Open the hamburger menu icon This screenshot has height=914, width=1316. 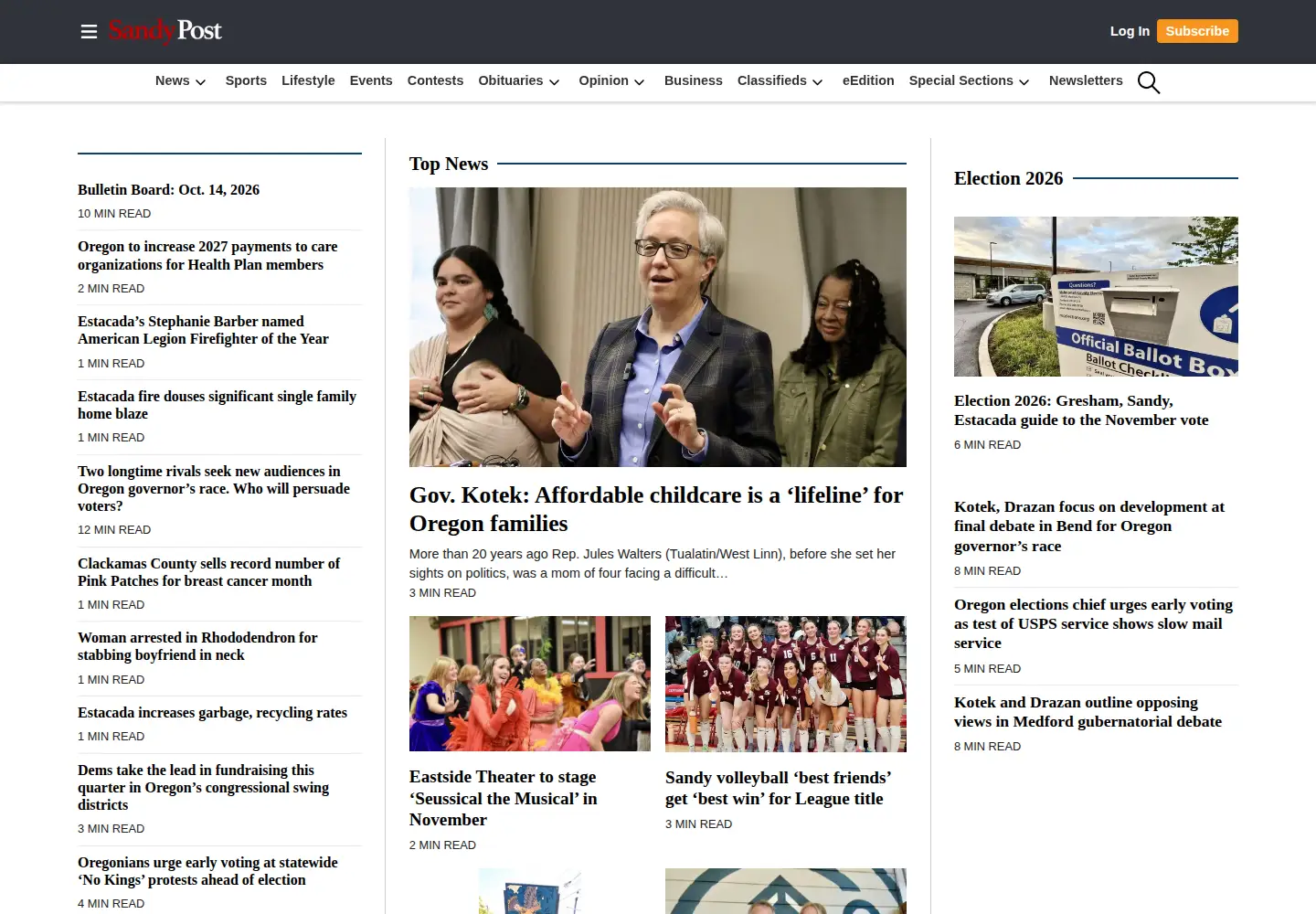pos(89,32)
